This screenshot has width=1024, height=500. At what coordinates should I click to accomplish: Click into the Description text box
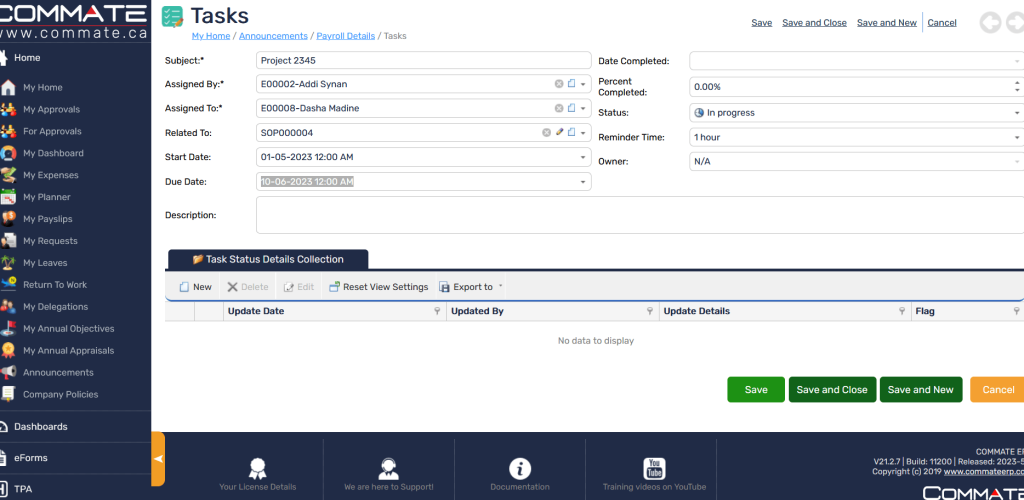click(640, 214)
